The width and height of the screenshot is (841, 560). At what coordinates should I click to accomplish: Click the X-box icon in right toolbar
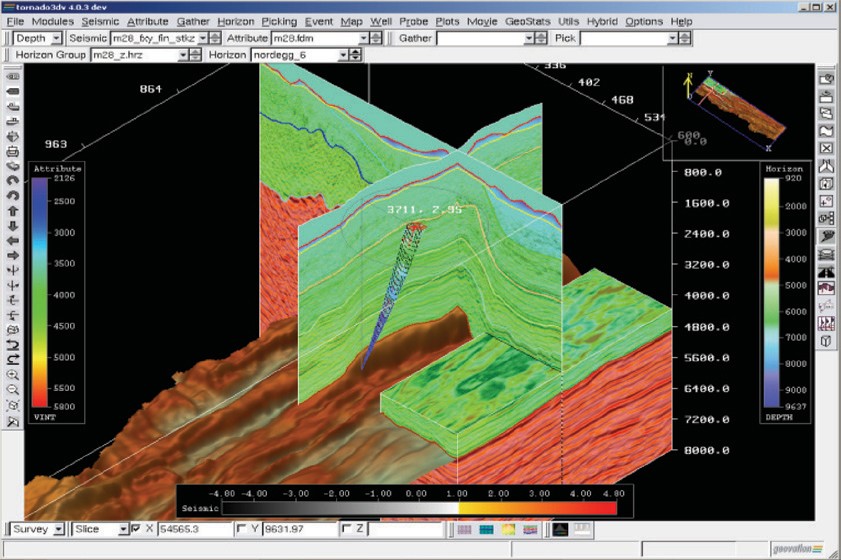click(x=826, y=149)
